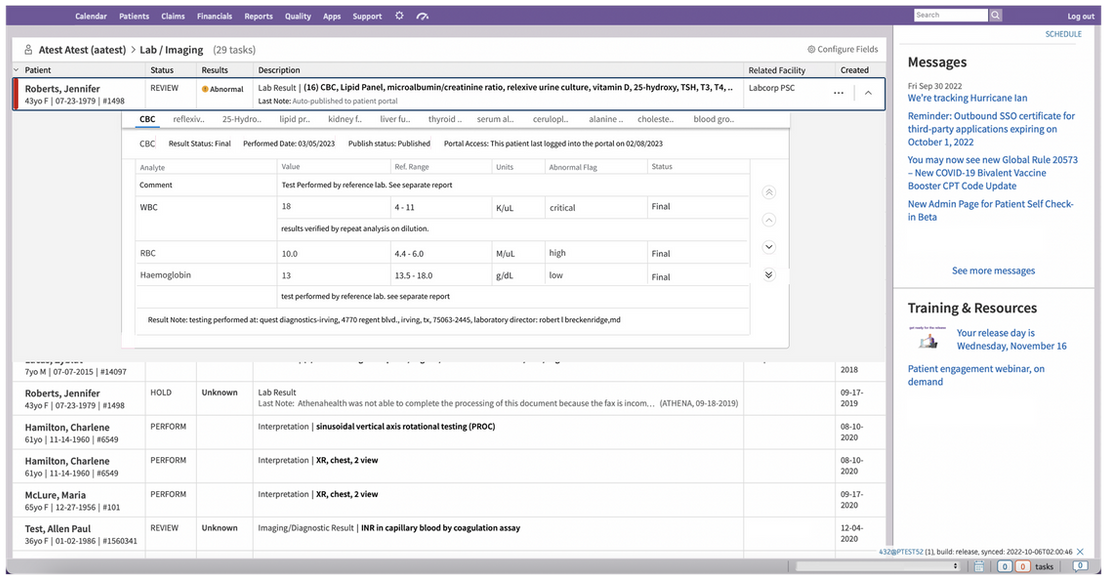Click the search magnifier button
This screenshot has height=580, width=1106.
point(995,15)
